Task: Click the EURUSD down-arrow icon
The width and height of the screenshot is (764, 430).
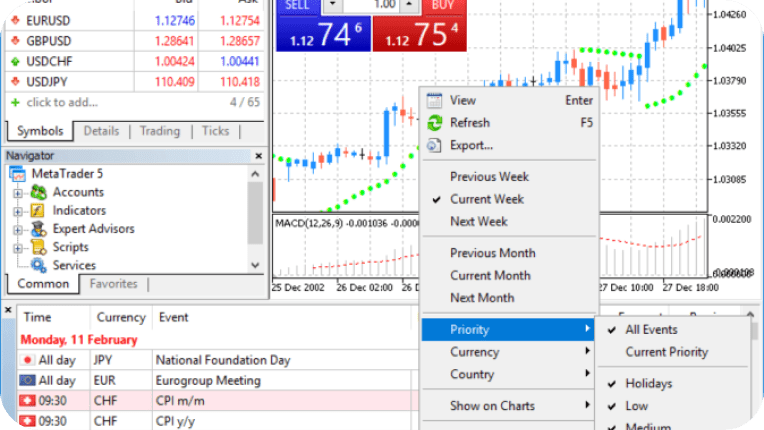Action: pos(15,20)
